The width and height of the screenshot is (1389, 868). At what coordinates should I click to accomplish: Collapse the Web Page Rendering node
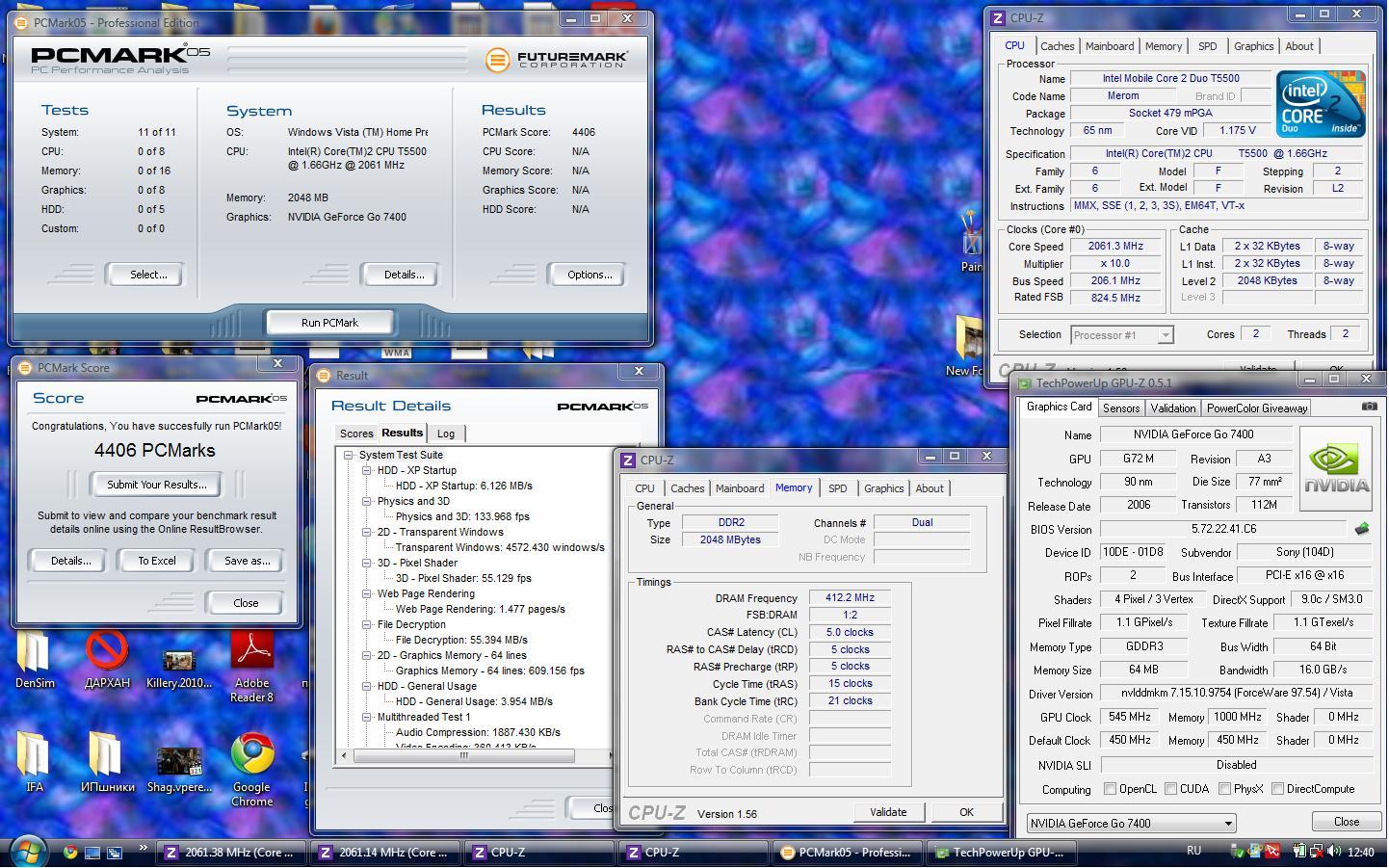coord(367,593)
